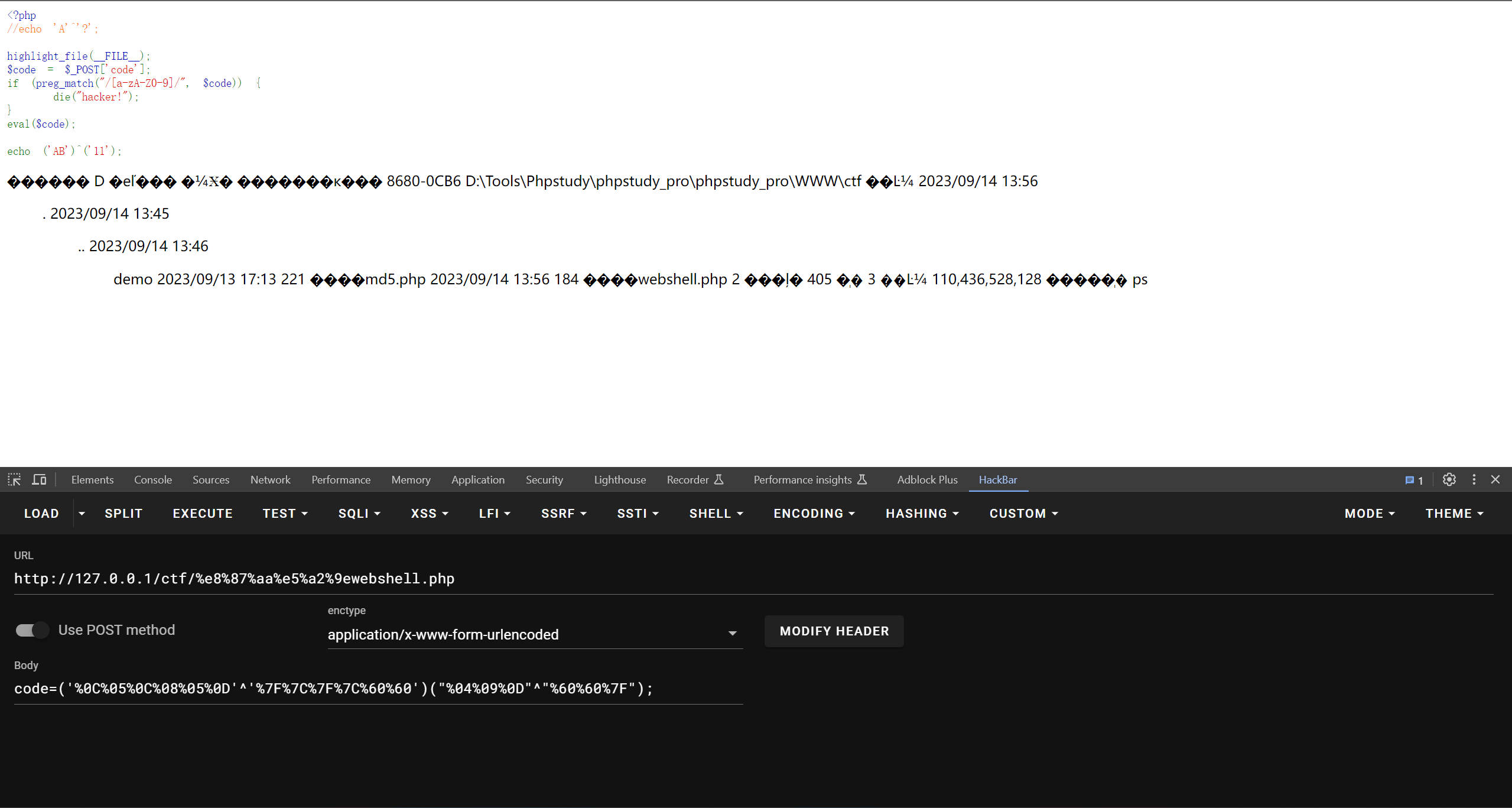
Task: Open the Sources tab
Action: 211,479
